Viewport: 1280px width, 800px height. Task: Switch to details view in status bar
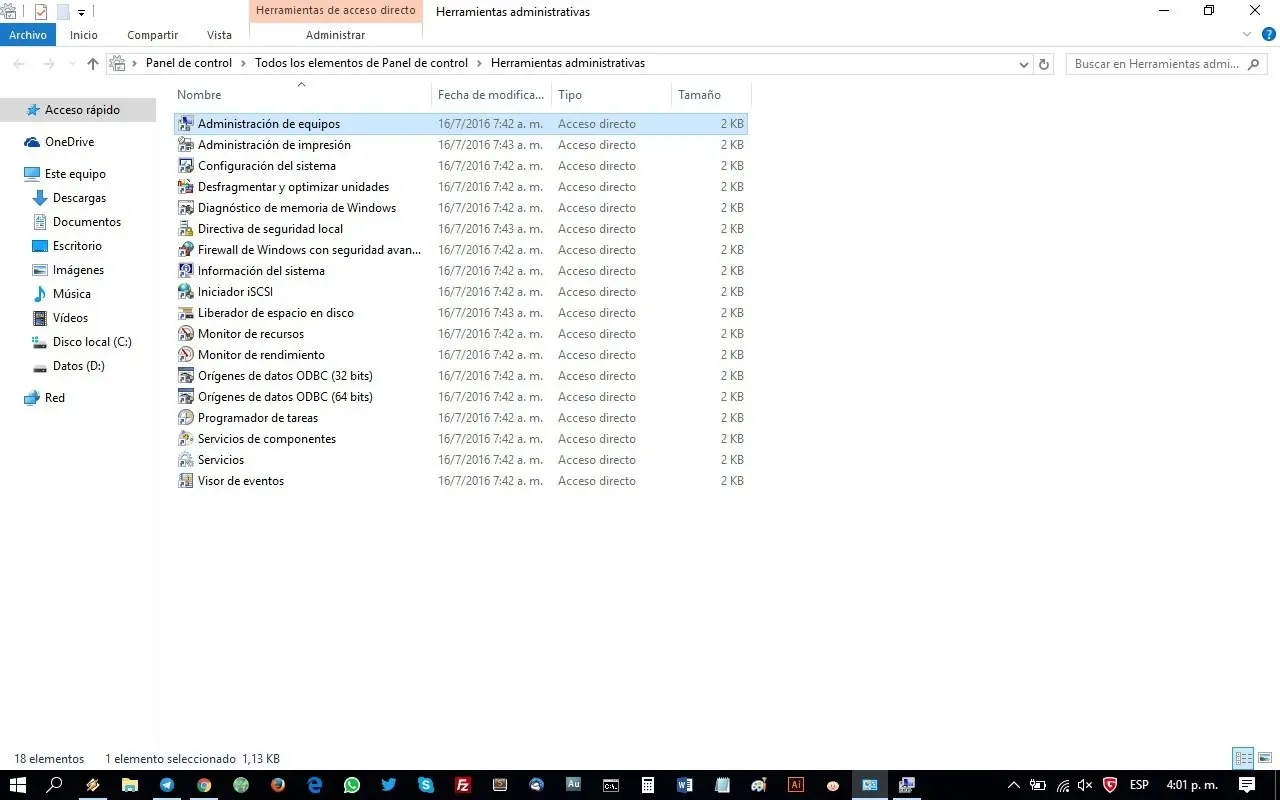point(1243,758)
